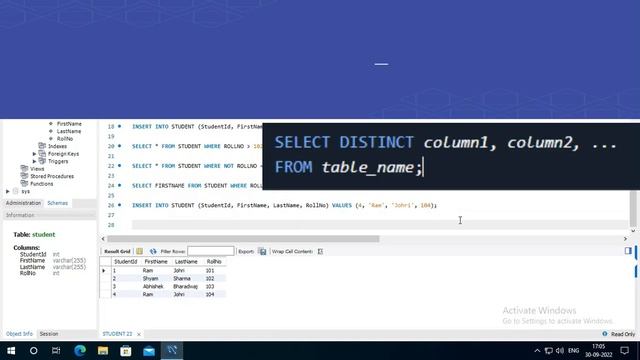Click the row selector arrow for row 1
The height and width of the screenshot is (360, 640).
[x=104, y=271]
